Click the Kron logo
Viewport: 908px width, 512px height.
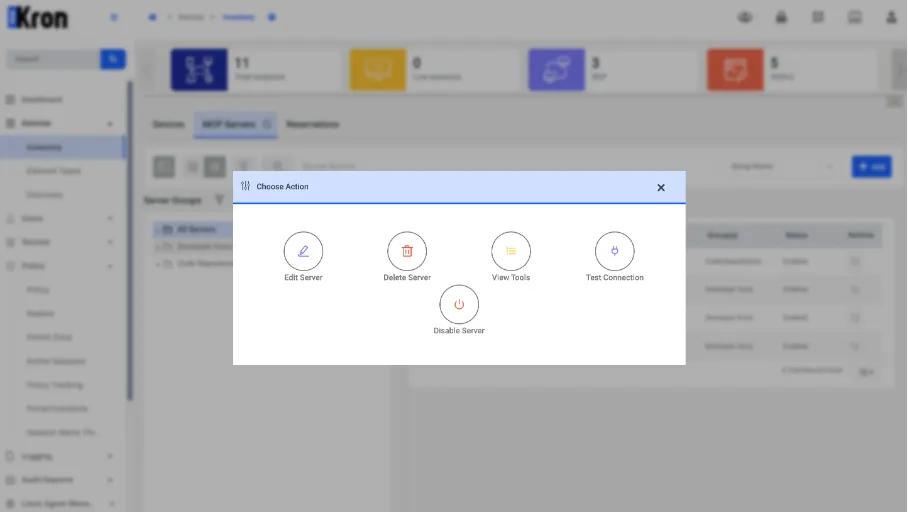tap(38, 18)
